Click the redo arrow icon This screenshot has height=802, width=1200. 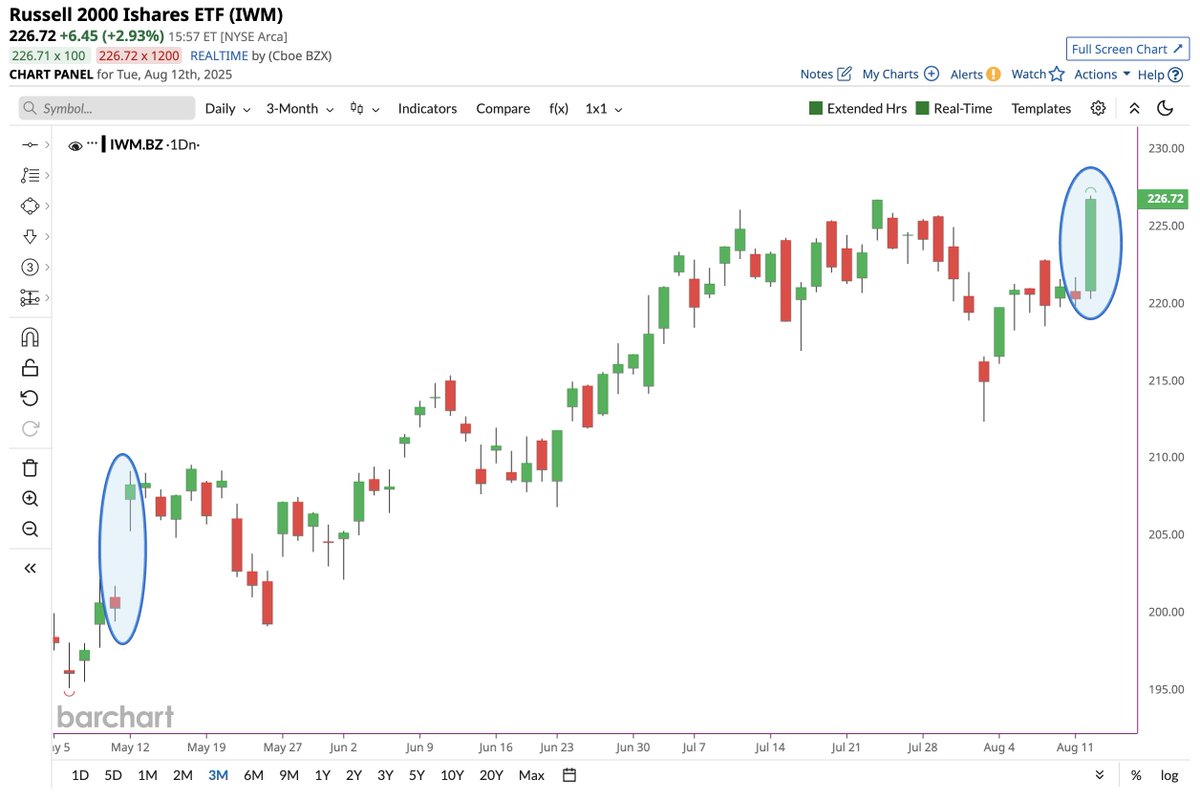coord(29,429)
